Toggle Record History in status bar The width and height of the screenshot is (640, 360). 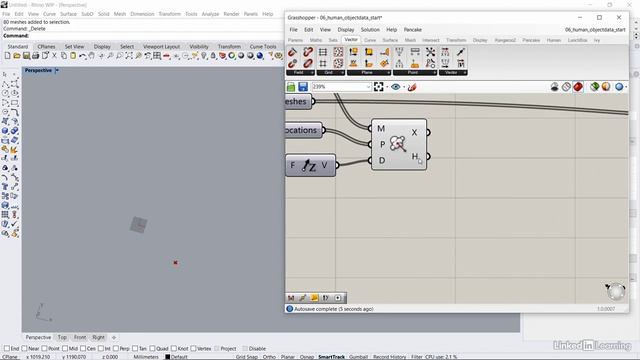390,357
